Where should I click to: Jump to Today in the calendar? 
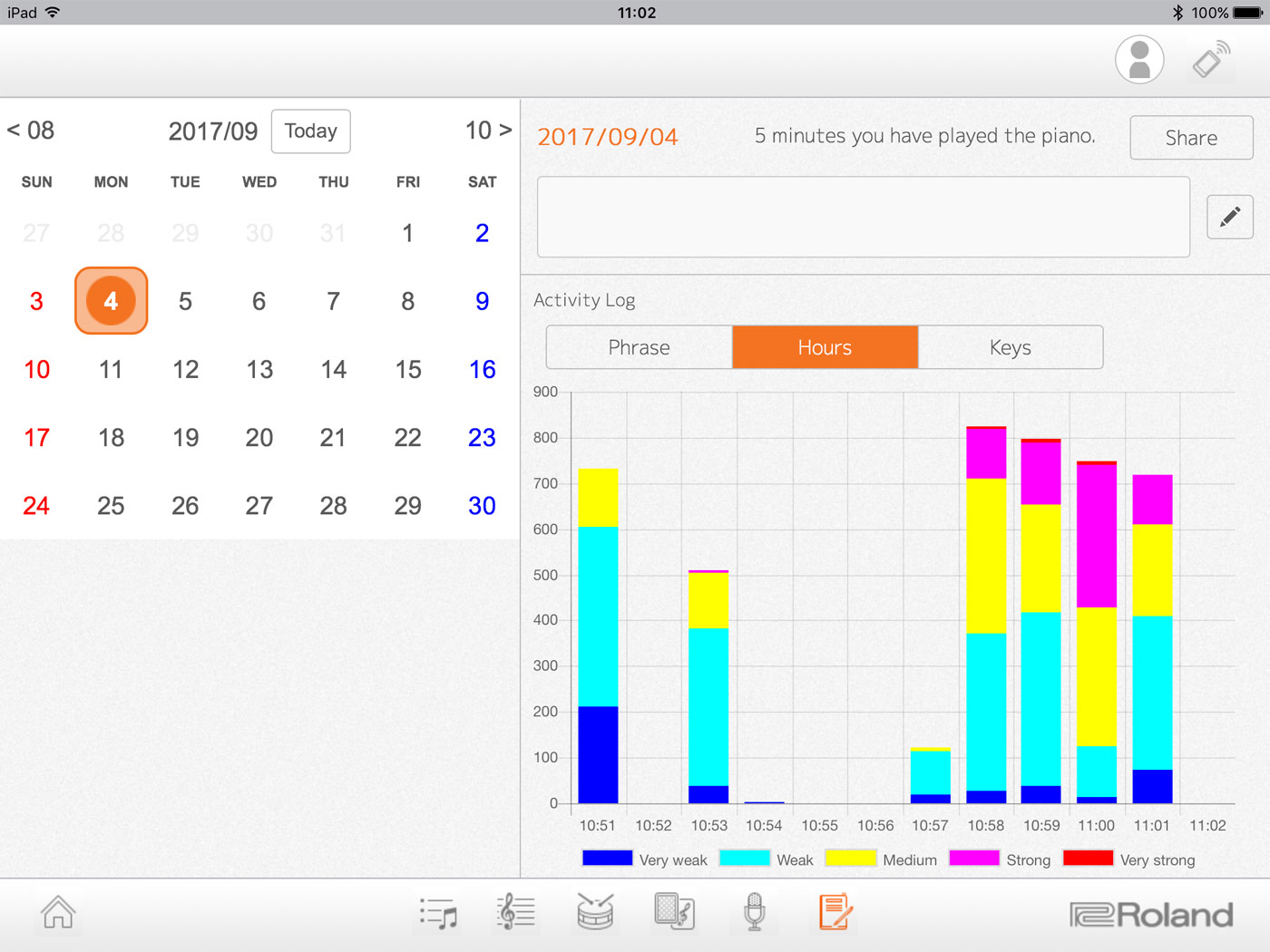click(x=311, y=131)
